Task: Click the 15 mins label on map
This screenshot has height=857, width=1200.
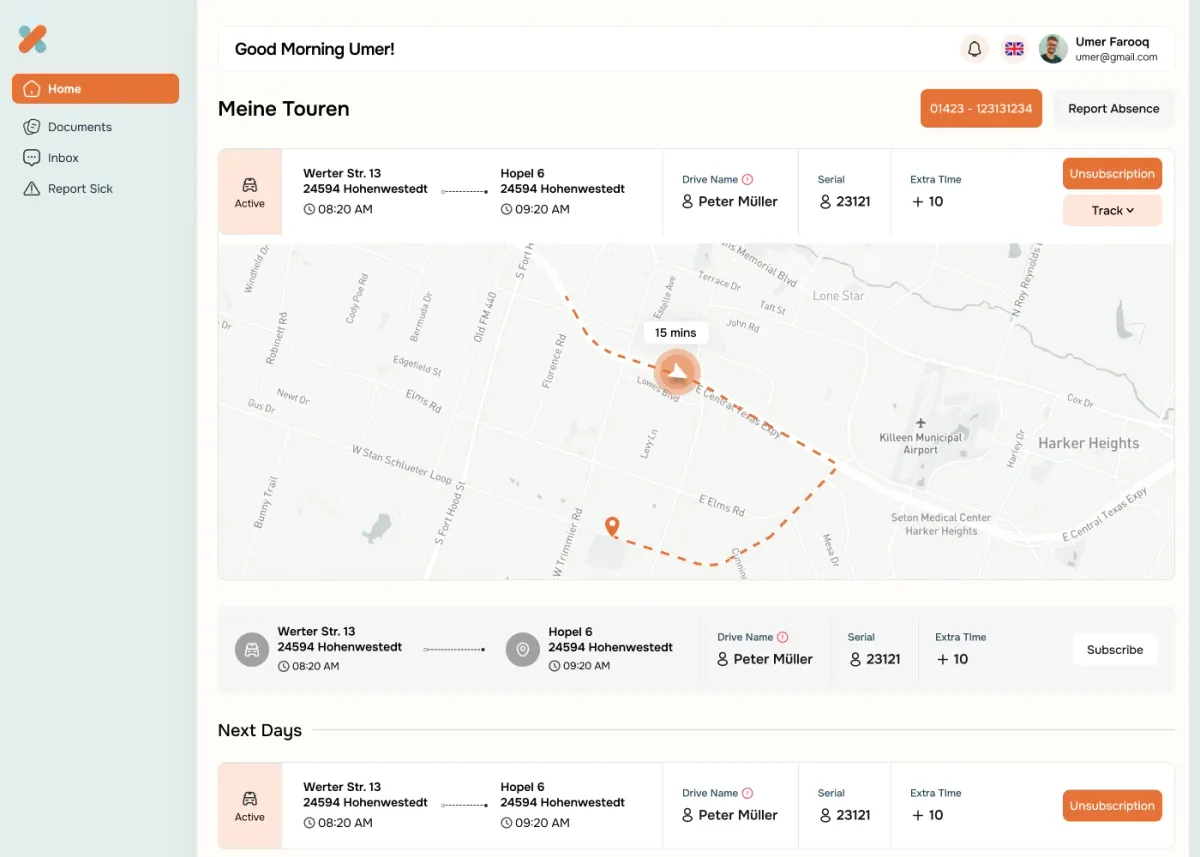Action: tap(675, 333)
